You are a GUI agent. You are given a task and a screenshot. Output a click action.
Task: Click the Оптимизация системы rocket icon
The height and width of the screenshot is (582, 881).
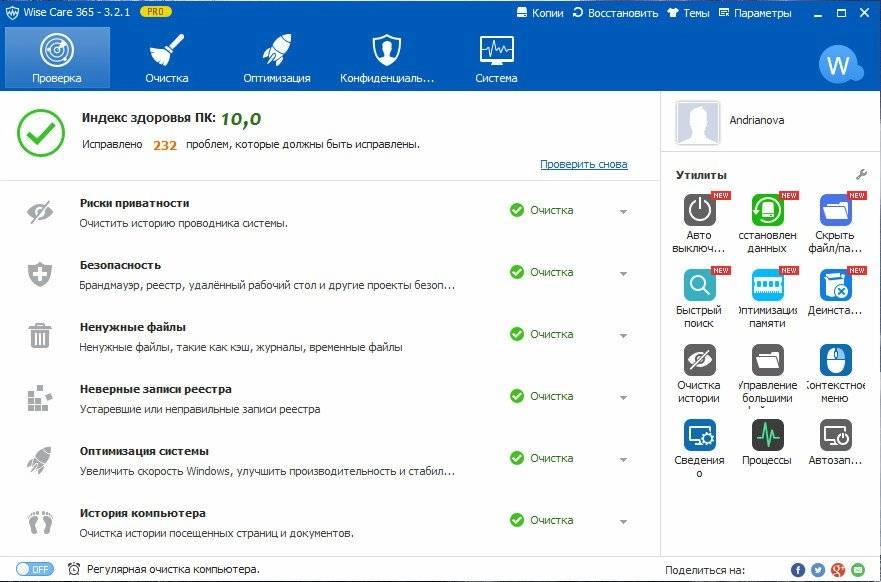(39, 460)
